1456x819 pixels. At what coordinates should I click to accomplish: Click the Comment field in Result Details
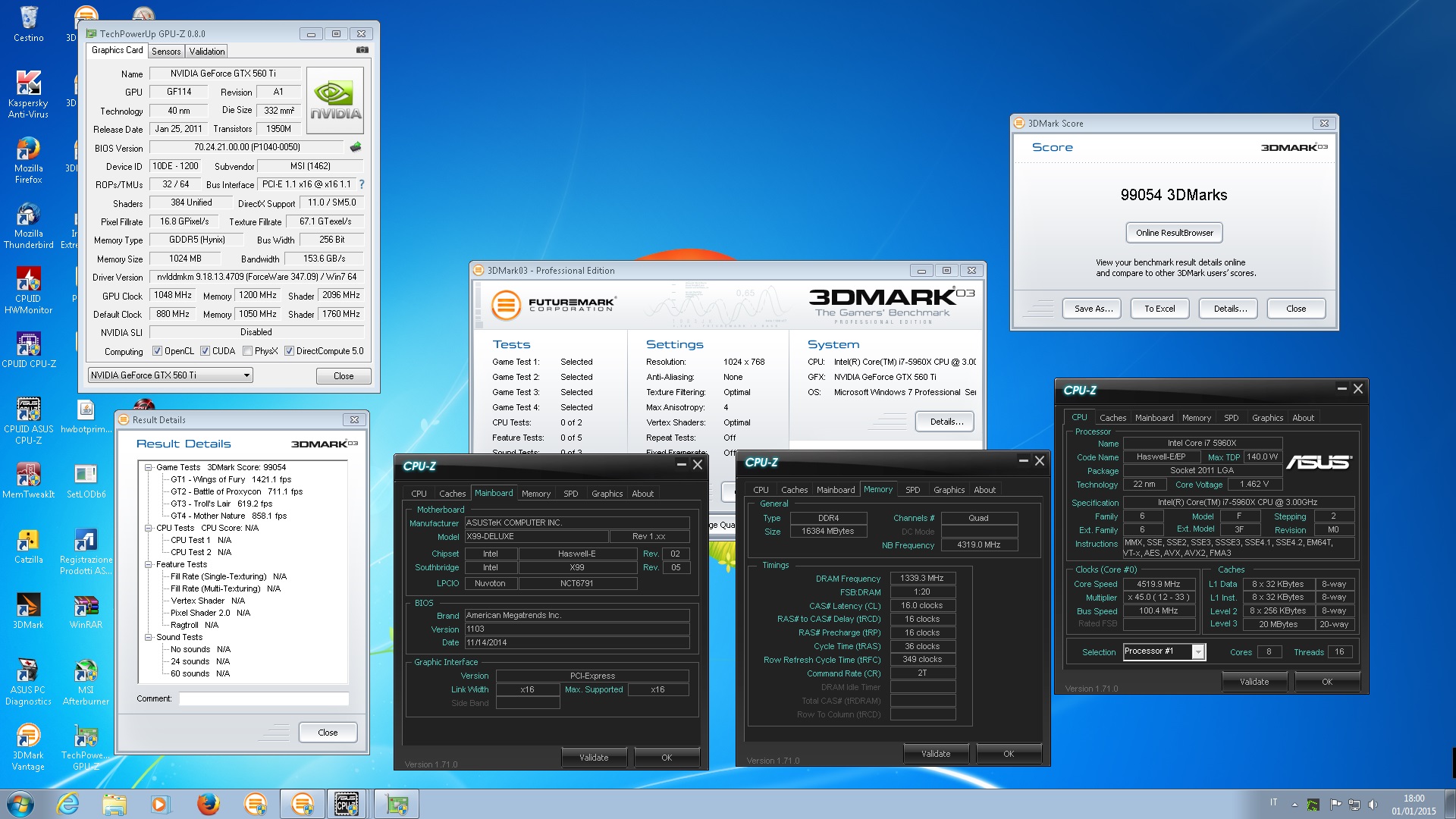(x=264, y=698)
